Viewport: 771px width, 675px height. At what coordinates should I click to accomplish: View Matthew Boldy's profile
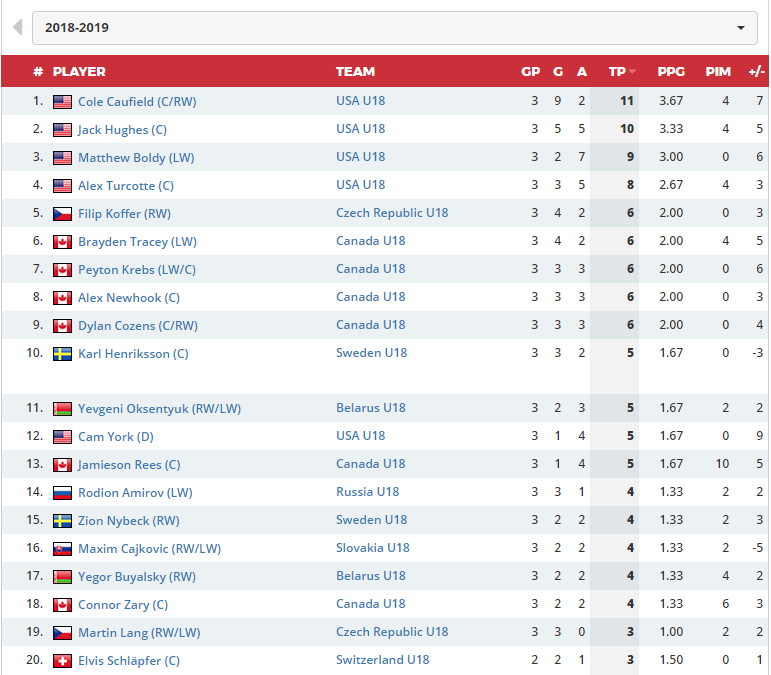click(136, 158)
